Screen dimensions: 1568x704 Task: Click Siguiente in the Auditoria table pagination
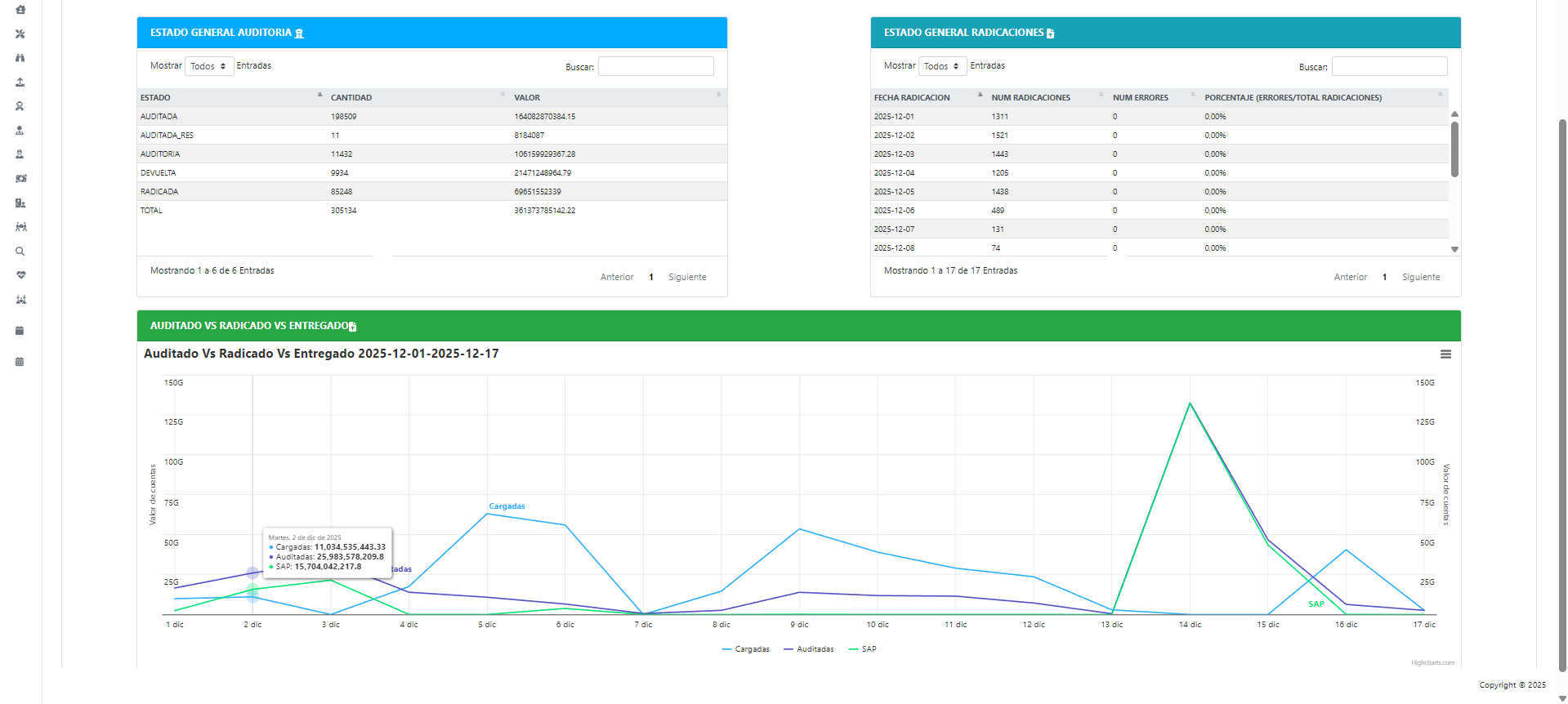(687, 278)
